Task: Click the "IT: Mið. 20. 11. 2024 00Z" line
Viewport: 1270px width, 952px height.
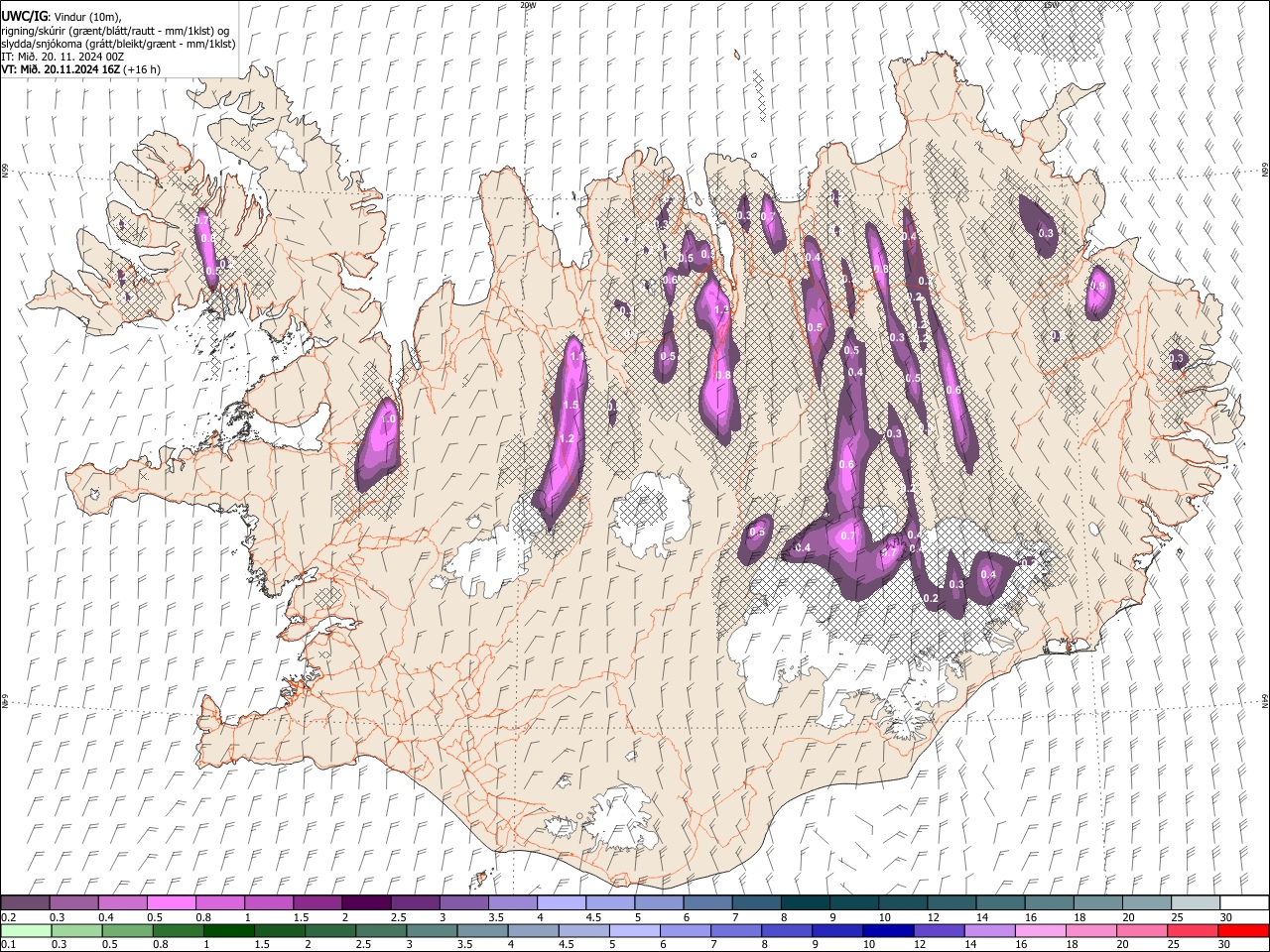Action: tap(63, 57)
